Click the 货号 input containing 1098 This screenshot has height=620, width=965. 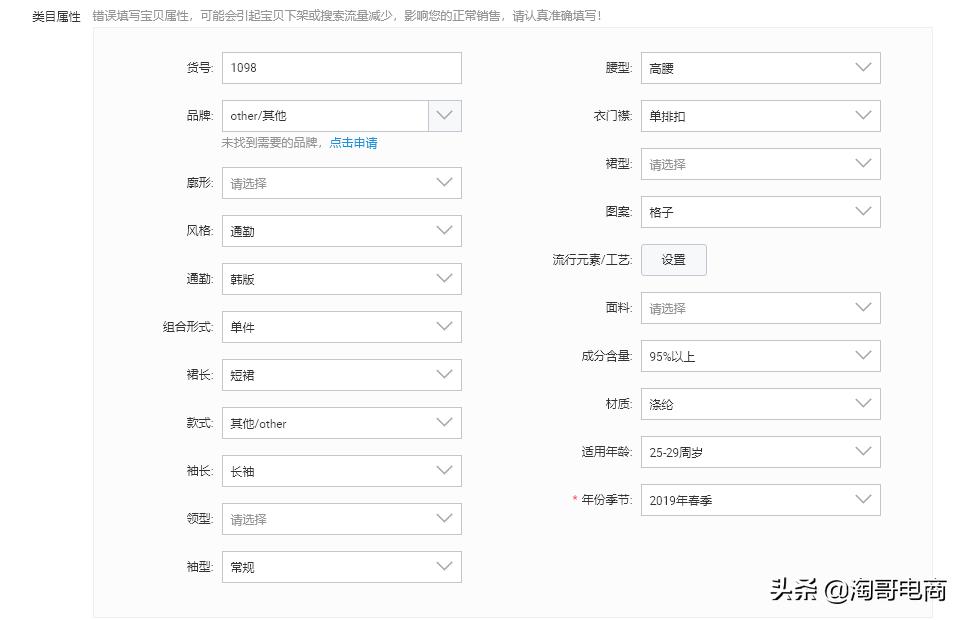point(340,68)
